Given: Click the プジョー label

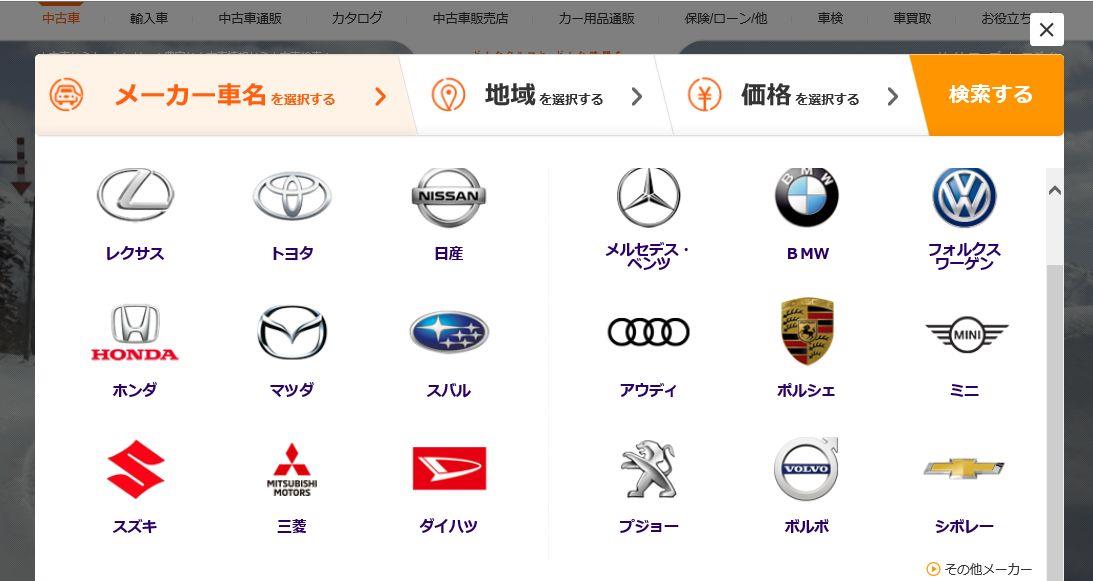Looking at the screenshot, I should tap(648, 526).
